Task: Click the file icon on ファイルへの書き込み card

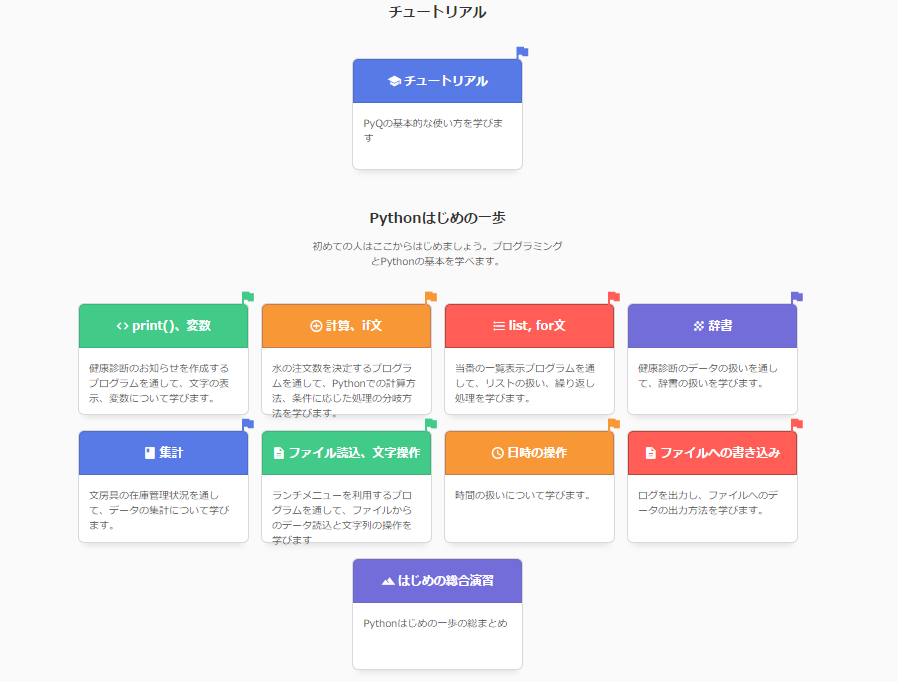Action: click(651, 453)
